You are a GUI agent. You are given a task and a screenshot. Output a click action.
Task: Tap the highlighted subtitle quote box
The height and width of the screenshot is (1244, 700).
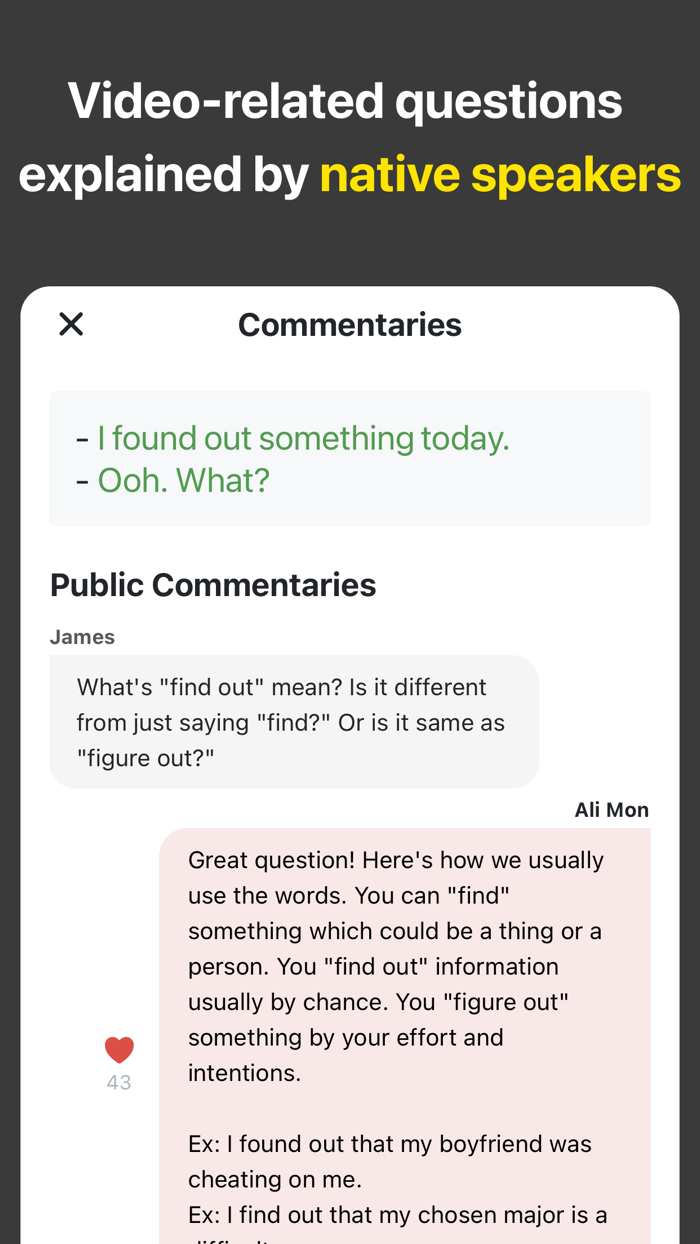point(350,458)
